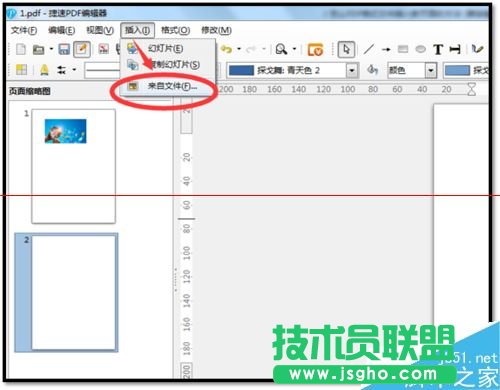Screen dimensions: 500x390
Task: Save the document with the floppy disk icon
Action: 64,50
